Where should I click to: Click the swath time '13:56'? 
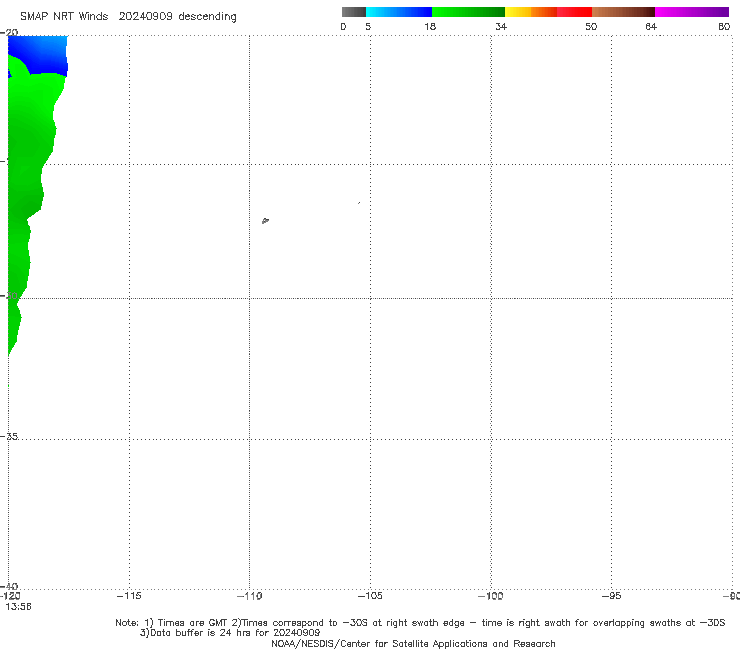click(18, 607)
